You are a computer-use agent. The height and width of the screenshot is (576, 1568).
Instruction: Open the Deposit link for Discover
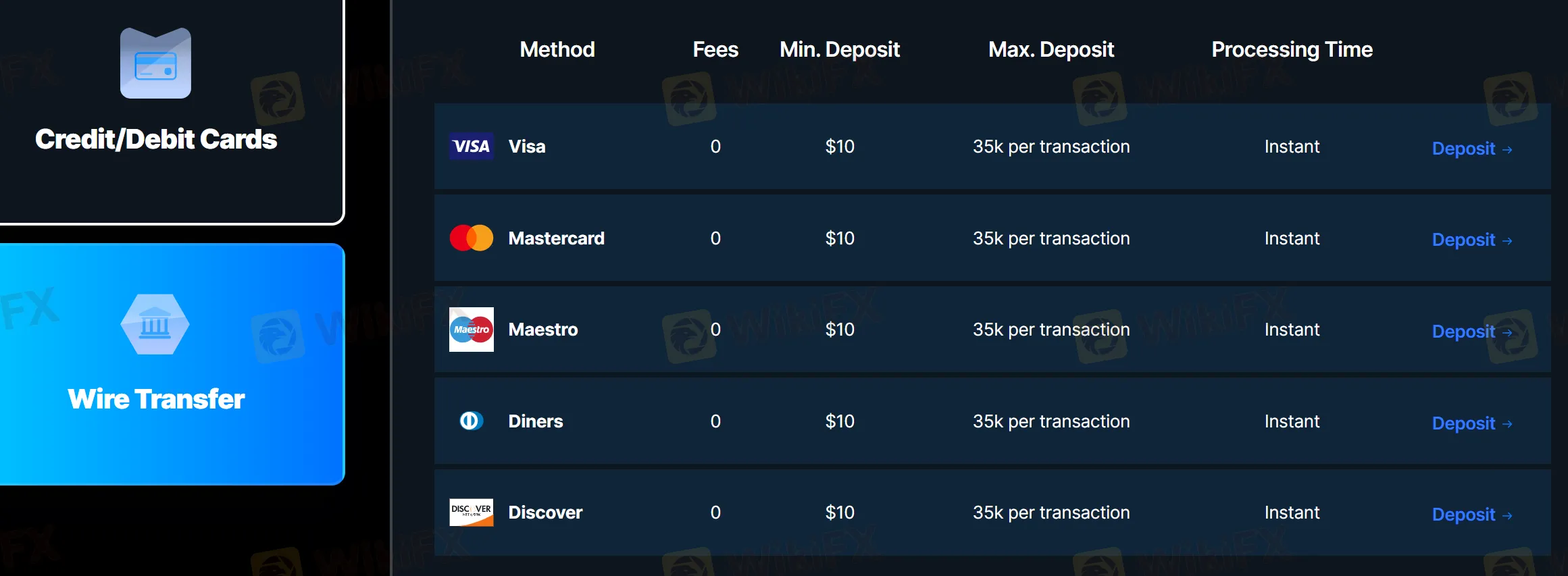point(1463,515)
